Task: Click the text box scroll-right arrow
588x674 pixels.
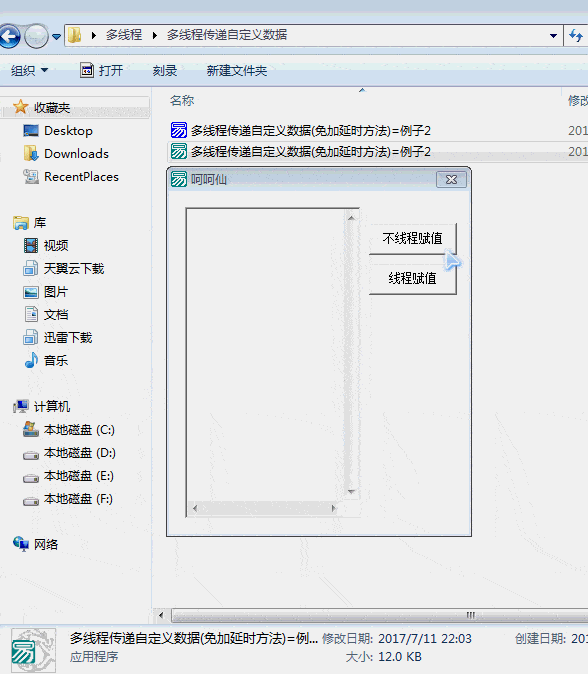Action: [x=334, y=509]
